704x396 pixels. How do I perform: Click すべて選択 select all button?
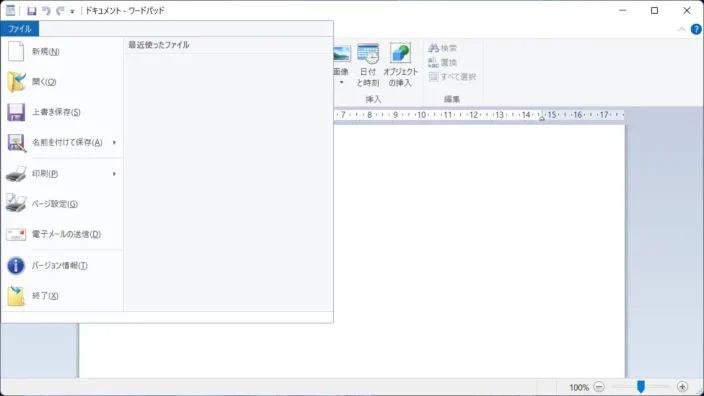click(452, 77)
